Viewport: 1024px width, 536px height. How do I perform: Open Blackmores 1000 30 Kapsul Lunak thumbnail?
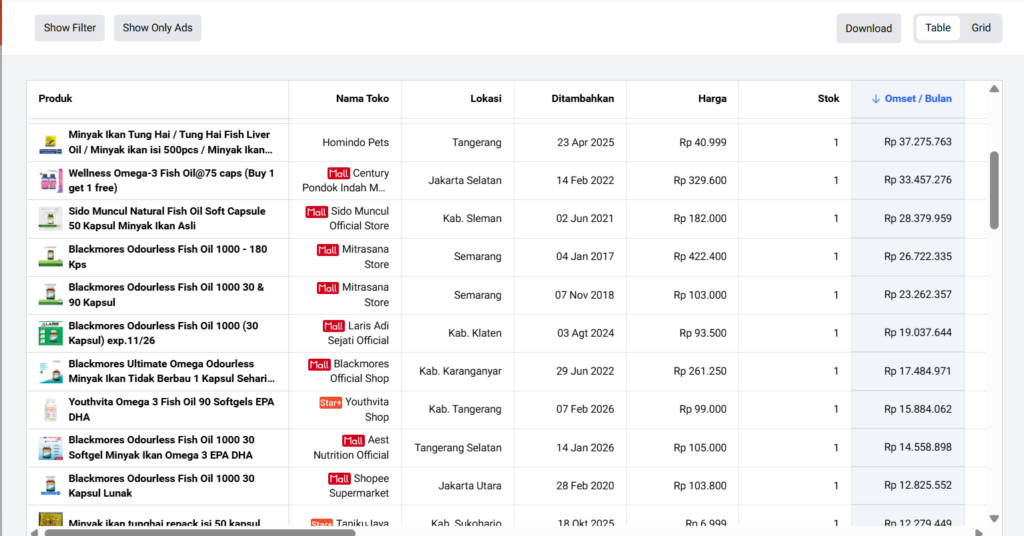50,486
